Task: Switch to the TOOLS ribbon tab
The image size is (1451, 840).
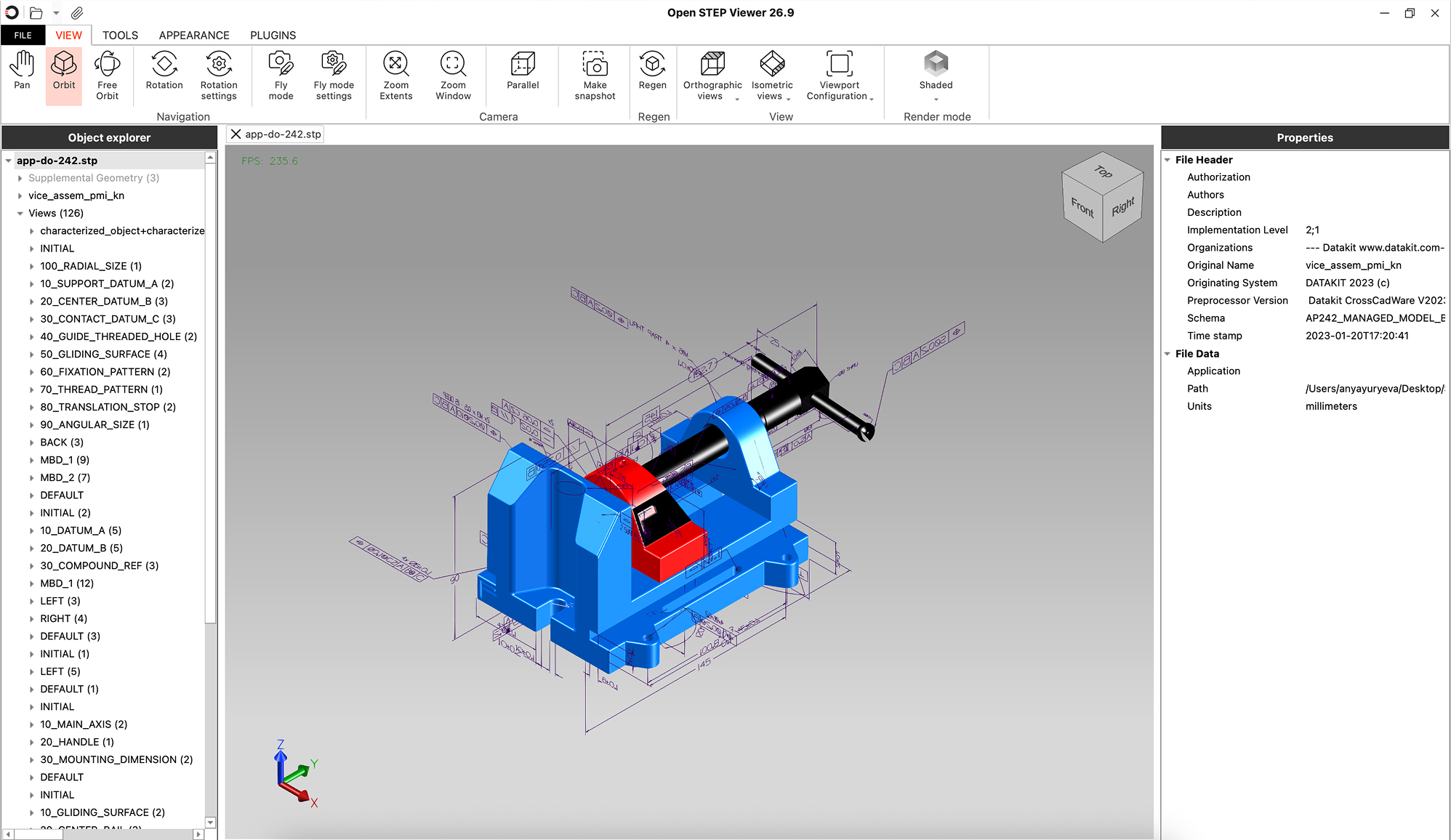Action: coord(120,35)
